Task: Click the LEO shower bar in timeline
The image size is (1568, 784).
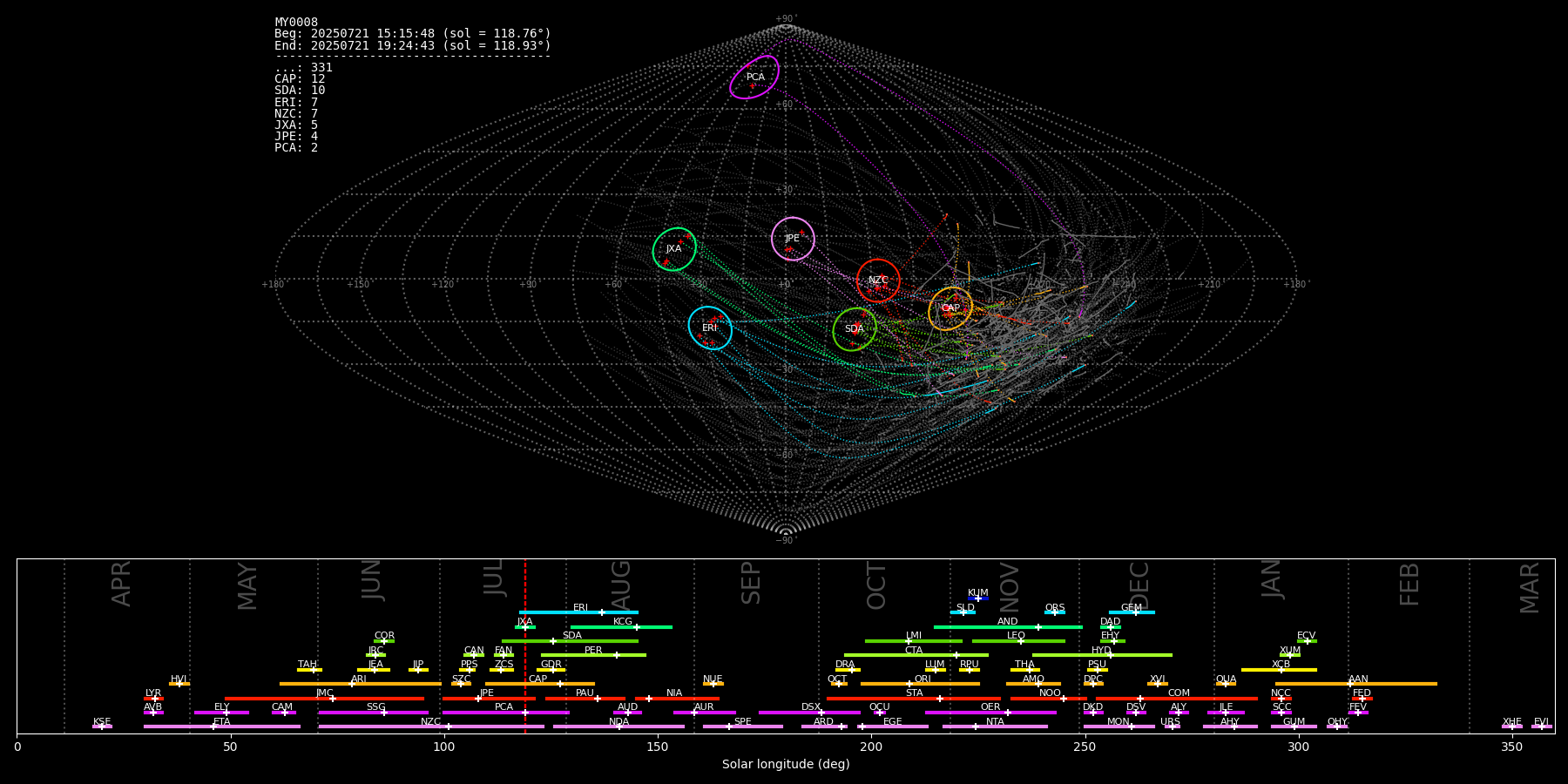Action: (x=1018, y=641)
